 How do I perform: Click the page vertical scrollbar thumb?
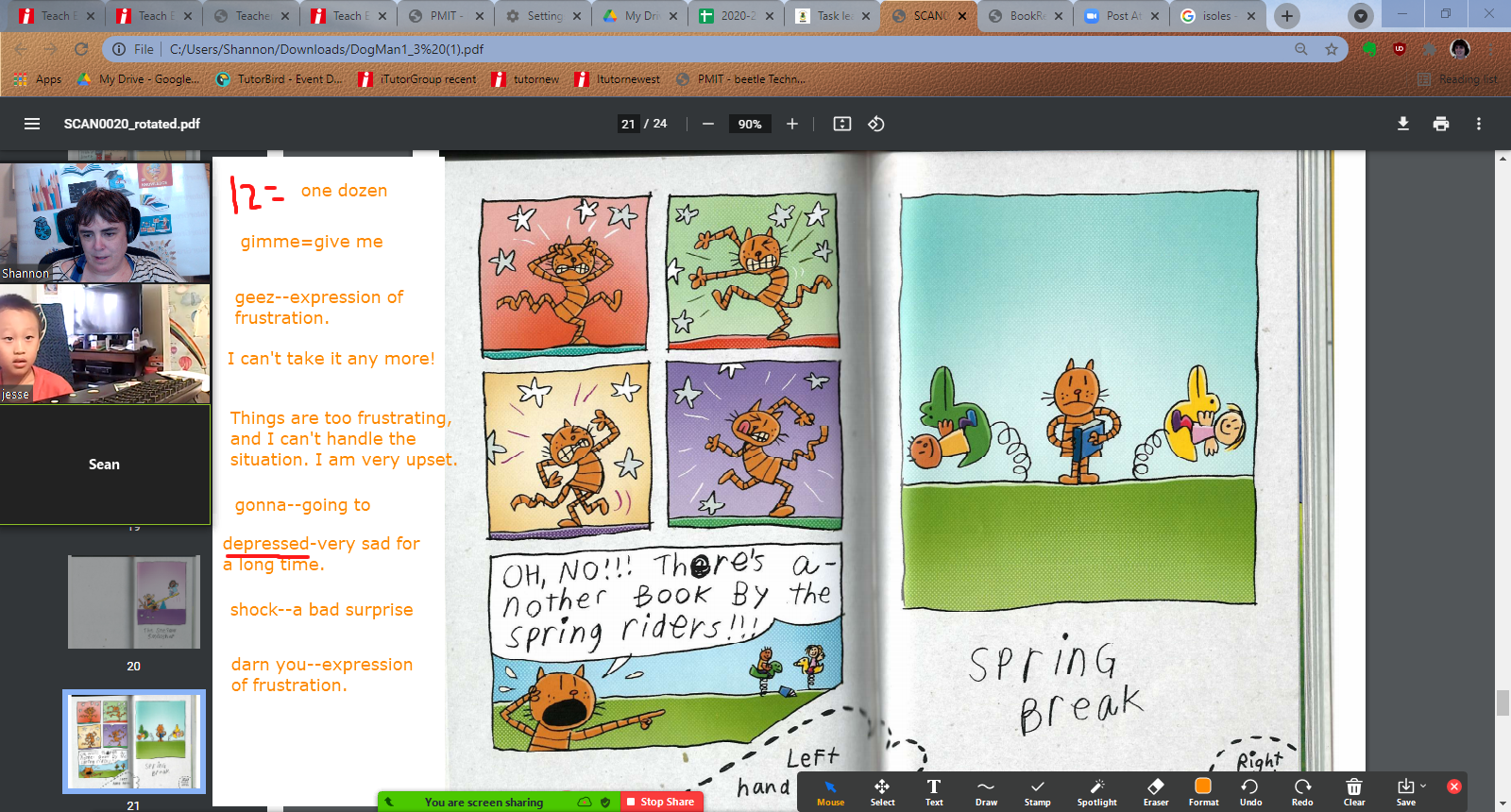click(1503, 703)
